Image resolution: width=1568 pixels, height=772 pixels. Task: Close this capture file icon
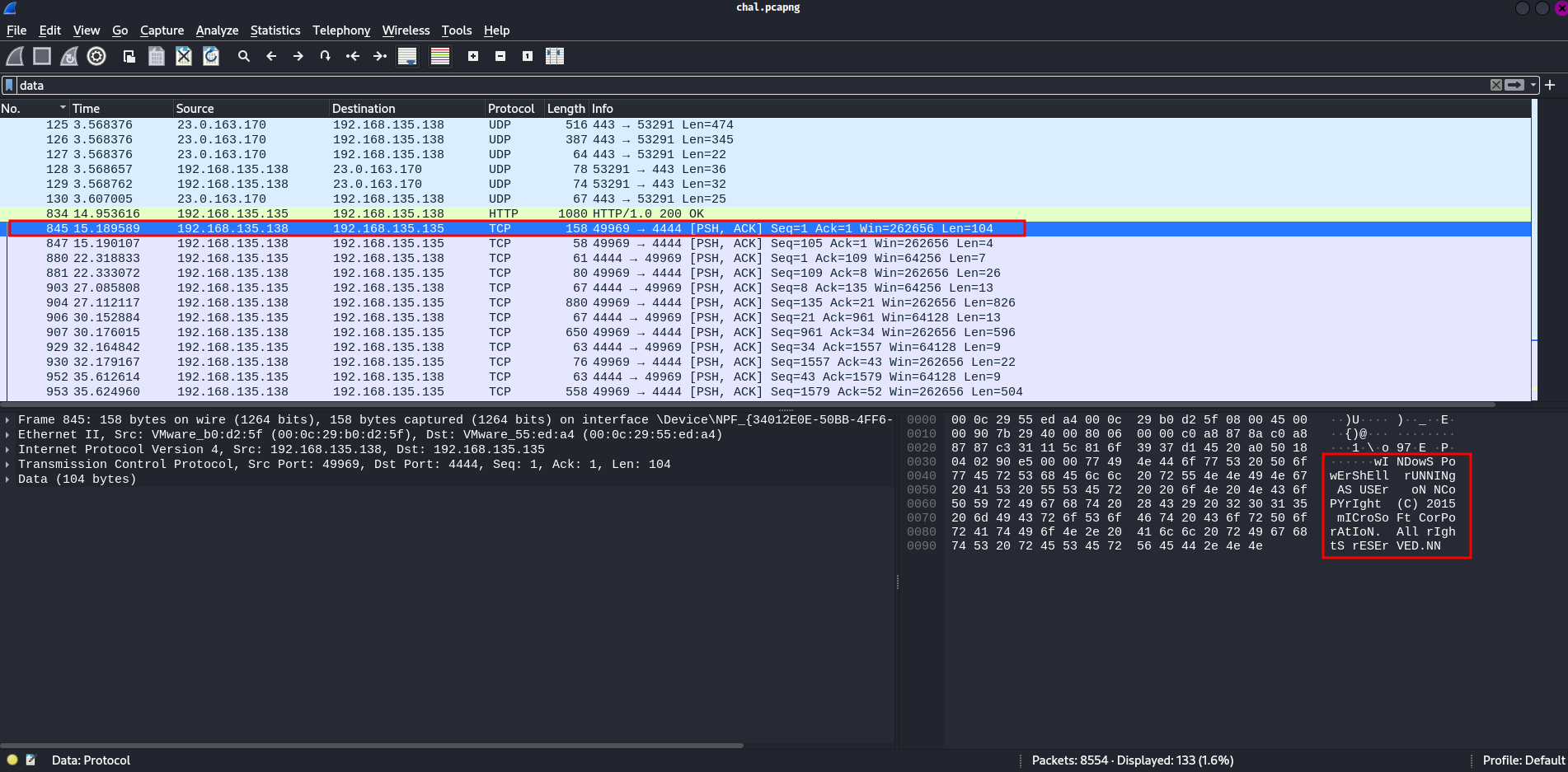coord(184,56)
